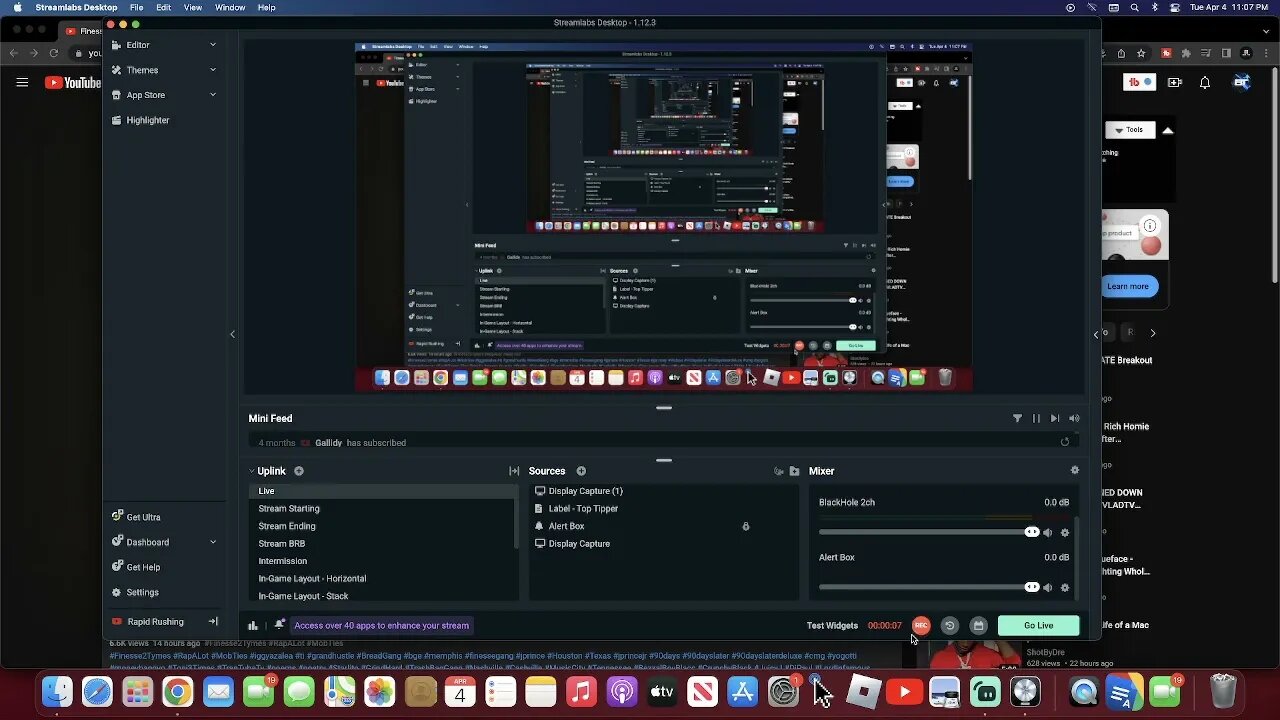Collapse the left preview panel arrow
Viewport: 1280px width, 720px height.
click(x=233, y=334)
